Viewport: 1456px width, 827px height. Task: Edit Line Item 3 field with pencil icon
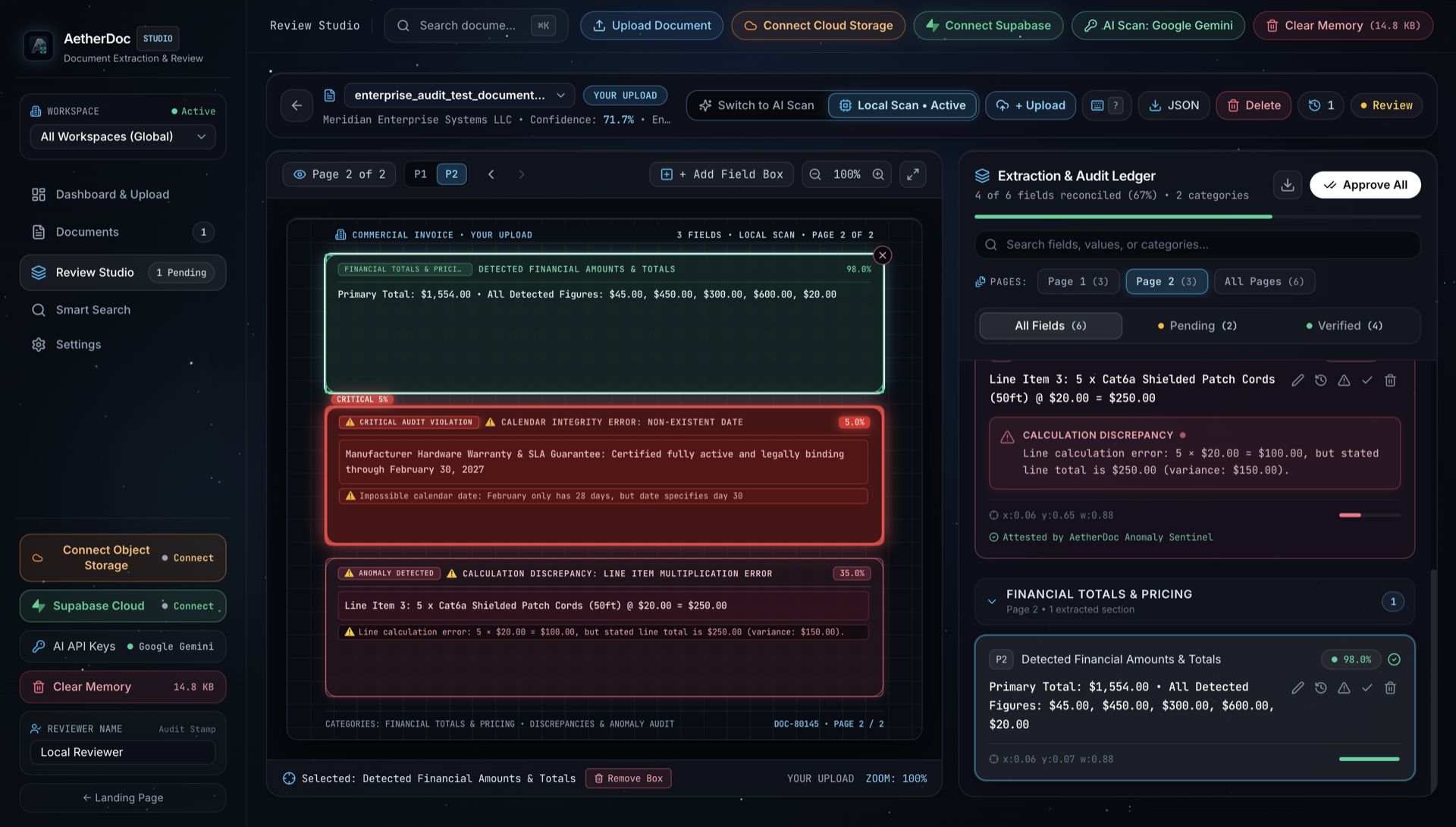pyautogui.click(x=1298, y=381)
